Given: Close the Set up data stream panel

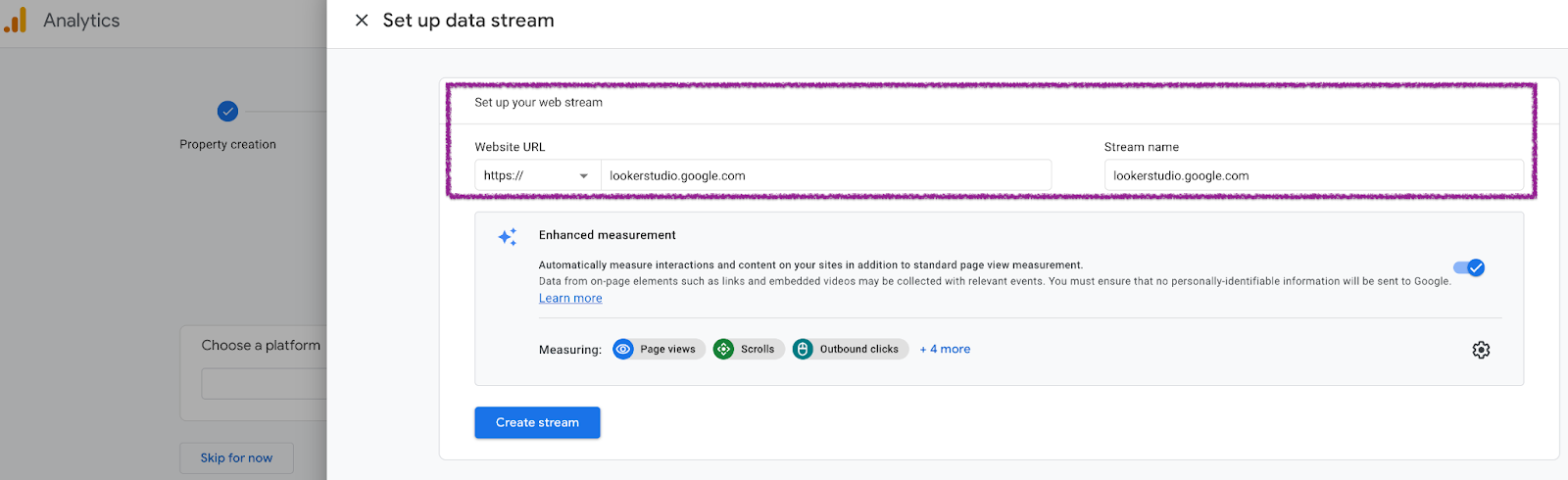Looking at the screenshot, I should 362,21.
